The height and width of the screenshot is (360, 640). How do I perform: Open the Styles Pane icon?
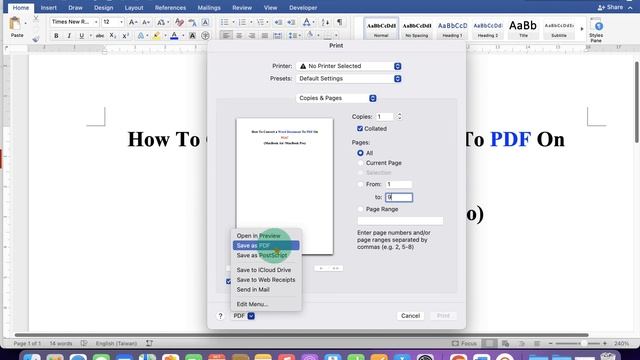coord(596,31)
